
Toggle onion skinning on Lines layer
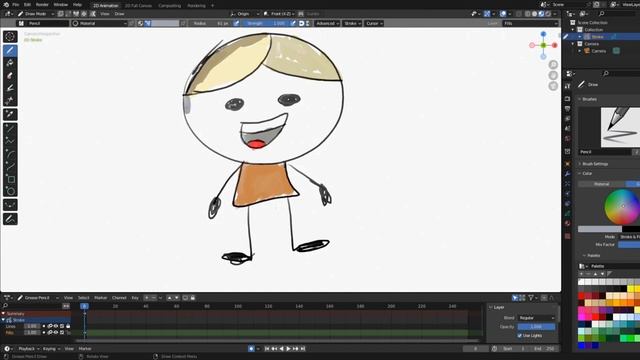(x=50, y=326)
